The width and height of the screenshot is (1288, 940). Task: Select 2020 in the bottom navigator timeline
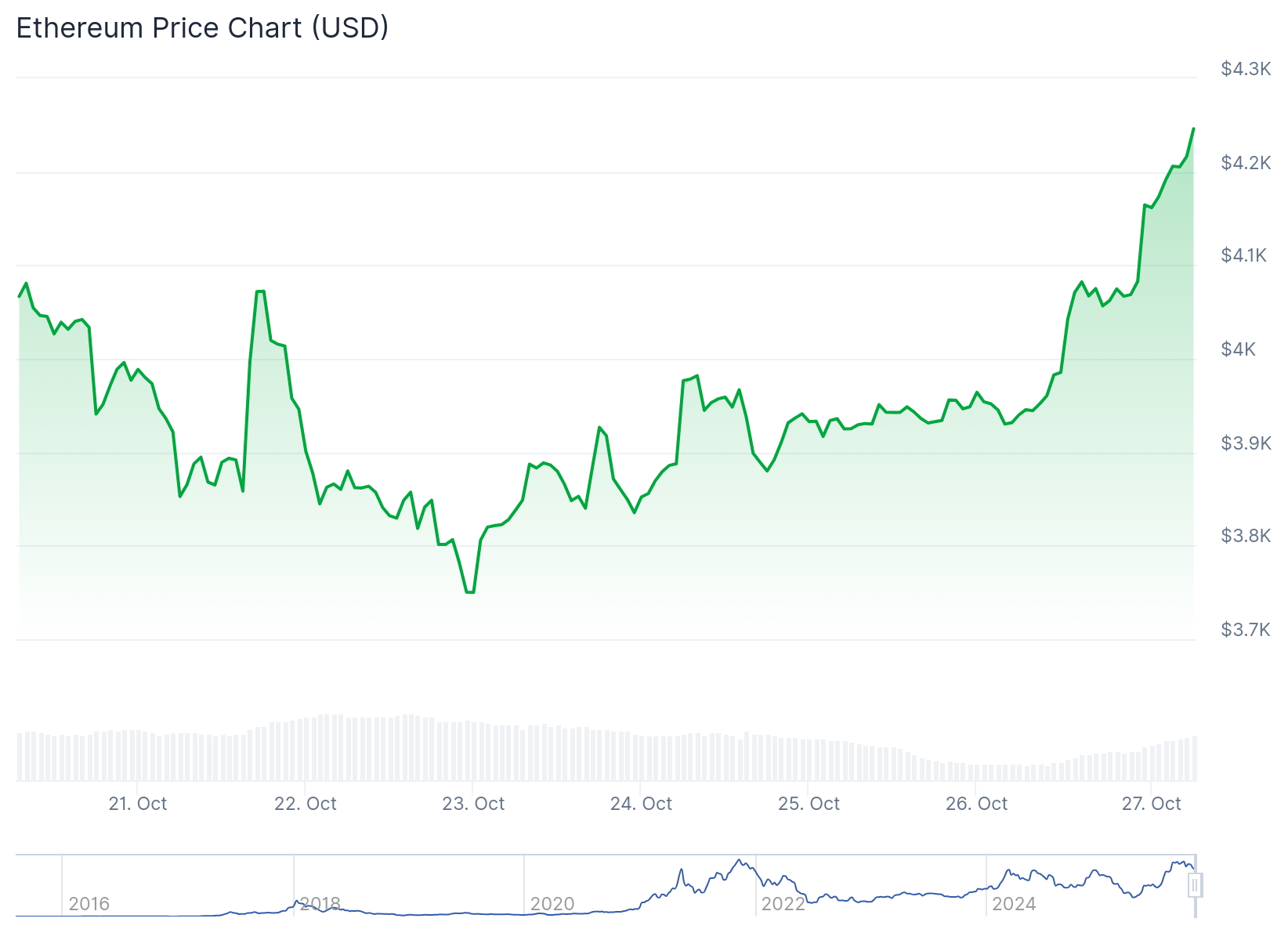(552, 904)
